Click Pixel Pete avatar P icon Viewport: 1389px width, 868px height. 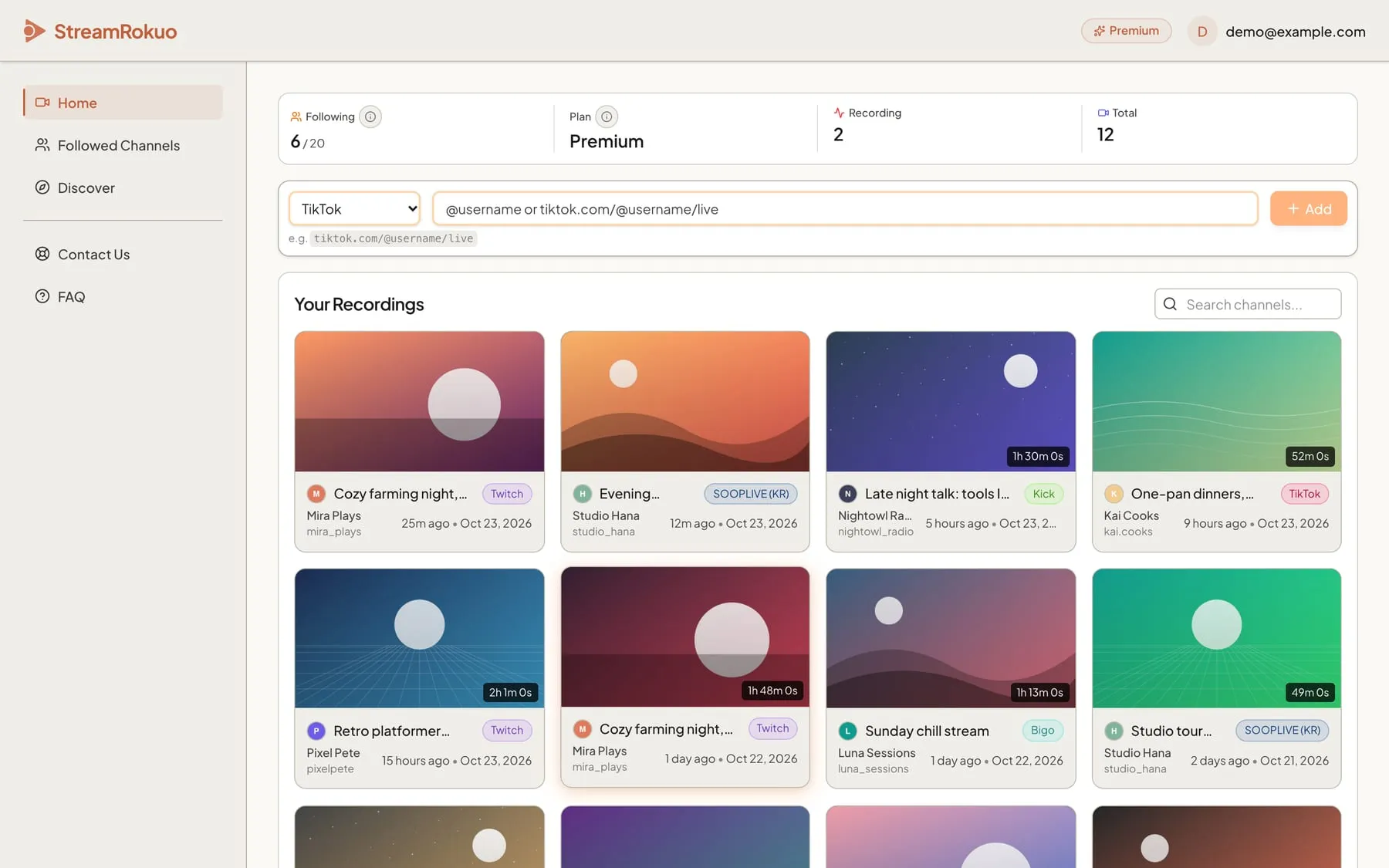point(316,731)
